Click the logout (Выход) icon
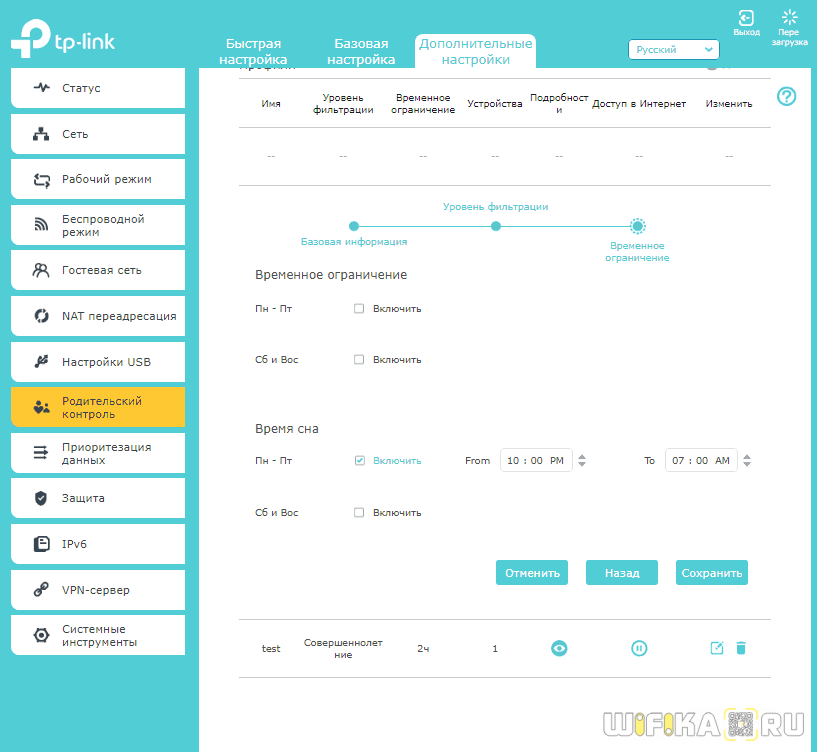 [x=746, y=18]
